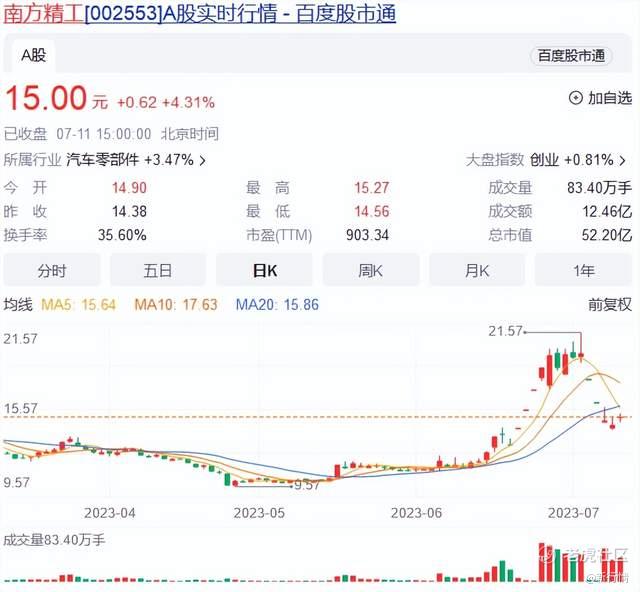Click the MA10: 17.63 indicator label
The image size is (640, 592).
(x=176, y=305)
